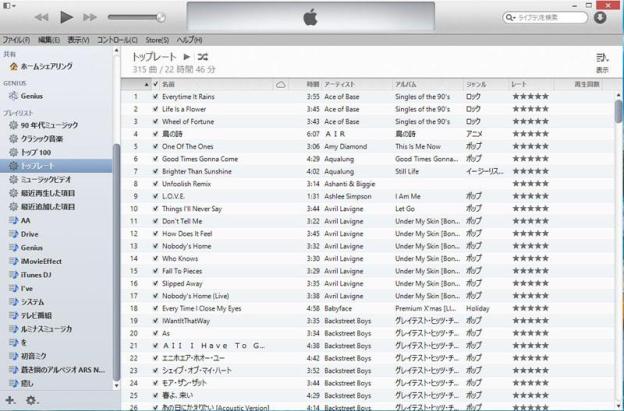624x411 pixels.
Task: Click the library search field
Action: click(x=545, y=18)
